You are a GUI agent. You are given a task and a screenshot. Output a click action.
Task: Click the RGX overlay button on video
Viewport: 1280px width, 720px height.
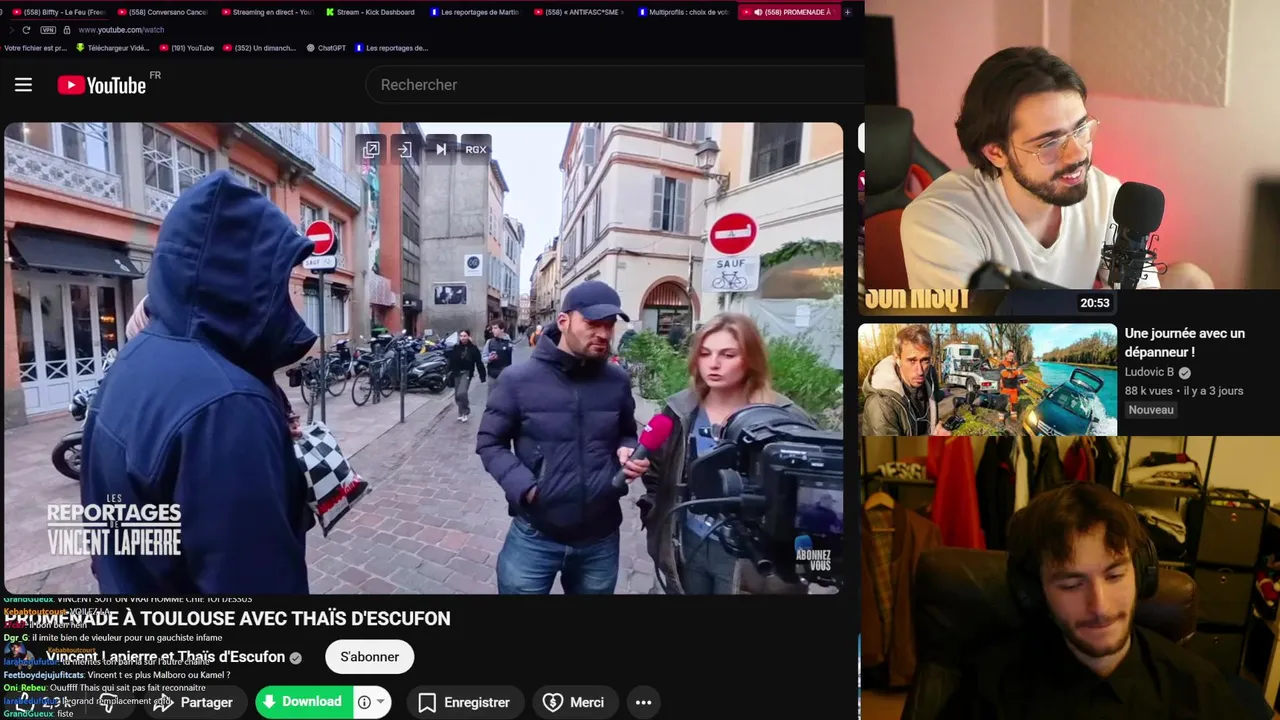[x=476, y=149]
